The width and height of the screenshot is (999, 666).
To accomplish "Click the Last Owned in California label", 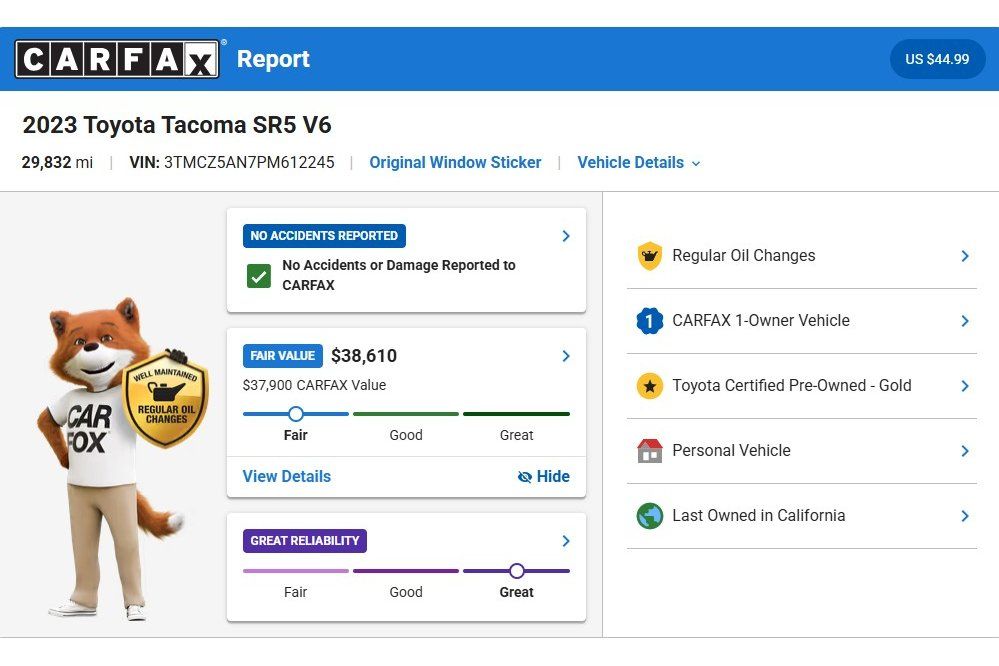I will click(x=759, y=516).
